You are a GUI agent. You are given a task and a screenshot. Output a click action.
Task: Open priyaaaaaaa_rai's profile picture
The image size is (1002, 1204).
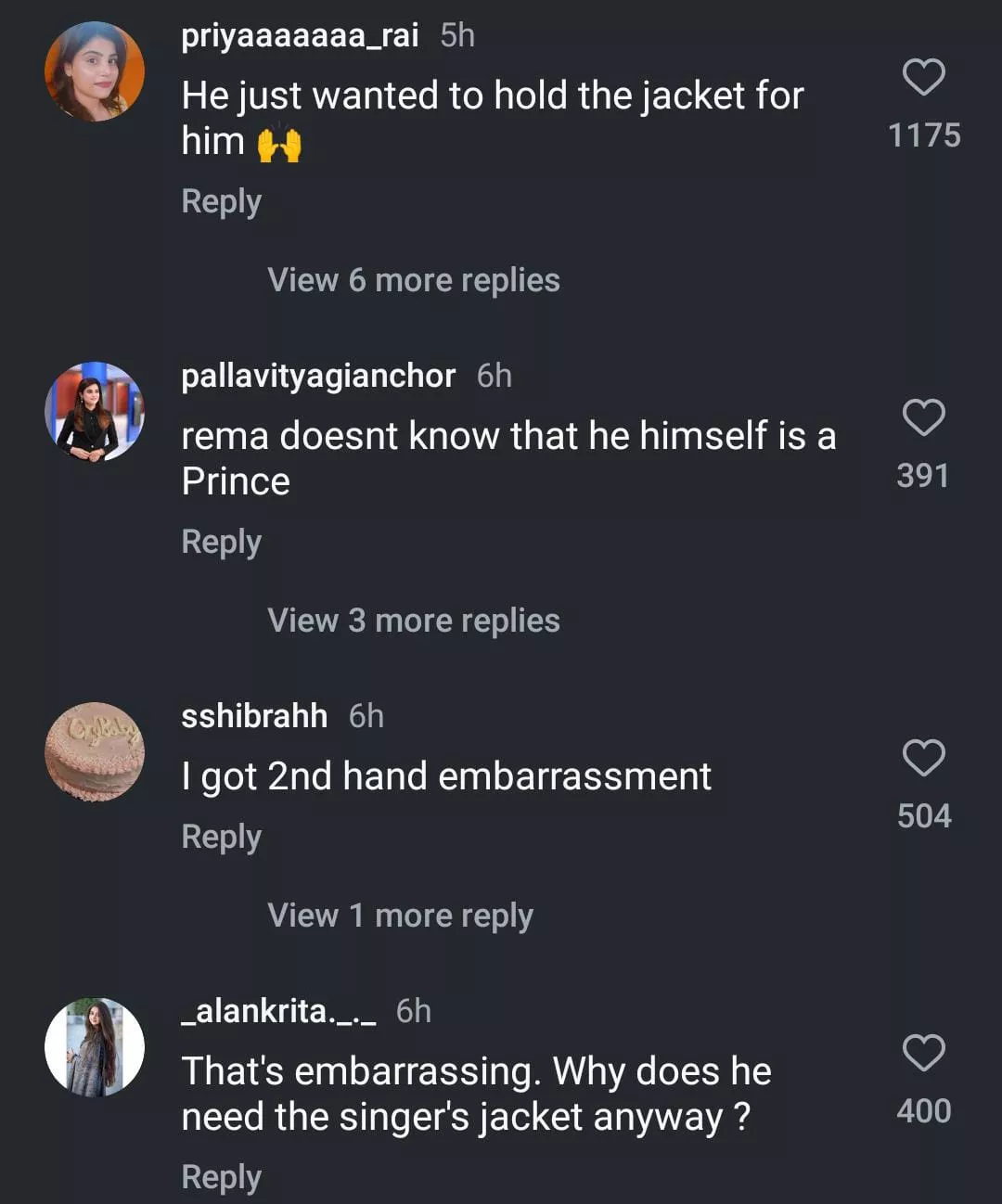pyautogui.click(x=95, y=71)
